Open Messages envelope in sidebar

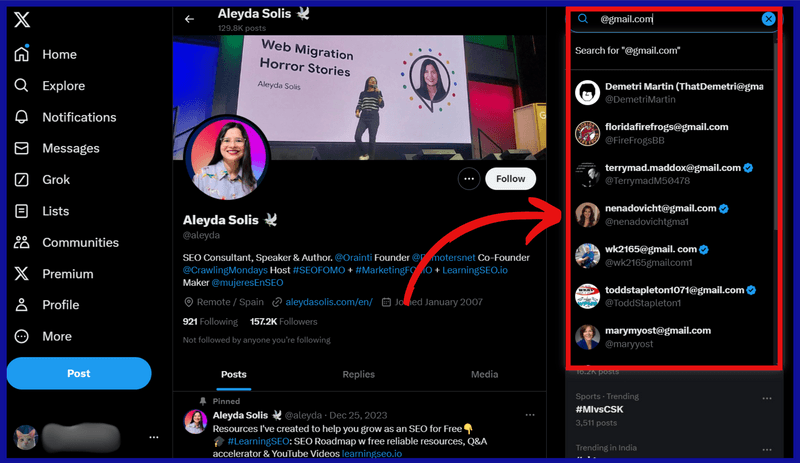[22, 148]
